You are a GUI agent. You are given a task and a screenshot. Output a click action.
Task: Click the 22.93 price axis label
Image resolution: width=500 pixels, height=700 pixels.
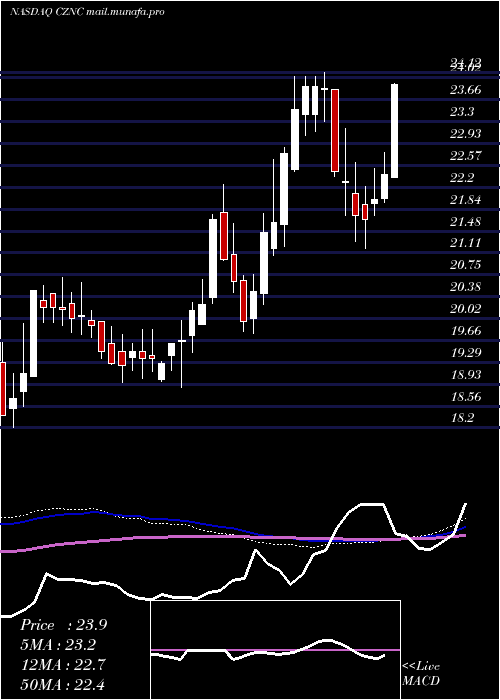465,134
